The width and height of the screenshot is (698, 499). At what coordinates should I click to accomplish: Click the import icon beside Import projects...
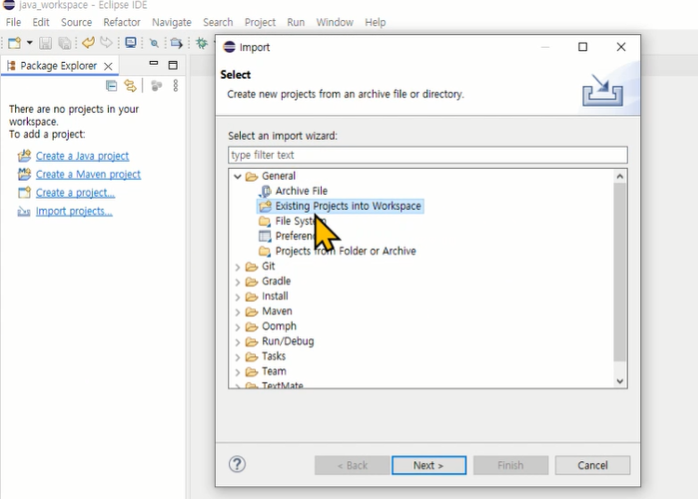point(24,211)
